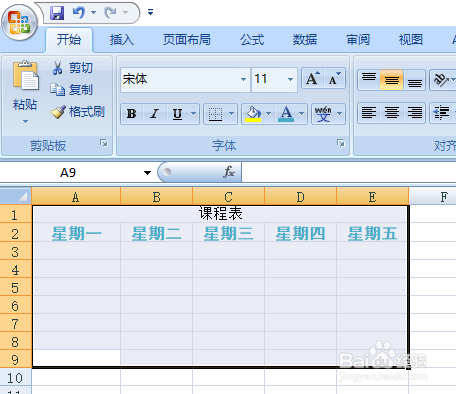Viewport: 456px width, 394px height.
Task: Open the 审阅 ribbon tab
Action: [358, 40]
